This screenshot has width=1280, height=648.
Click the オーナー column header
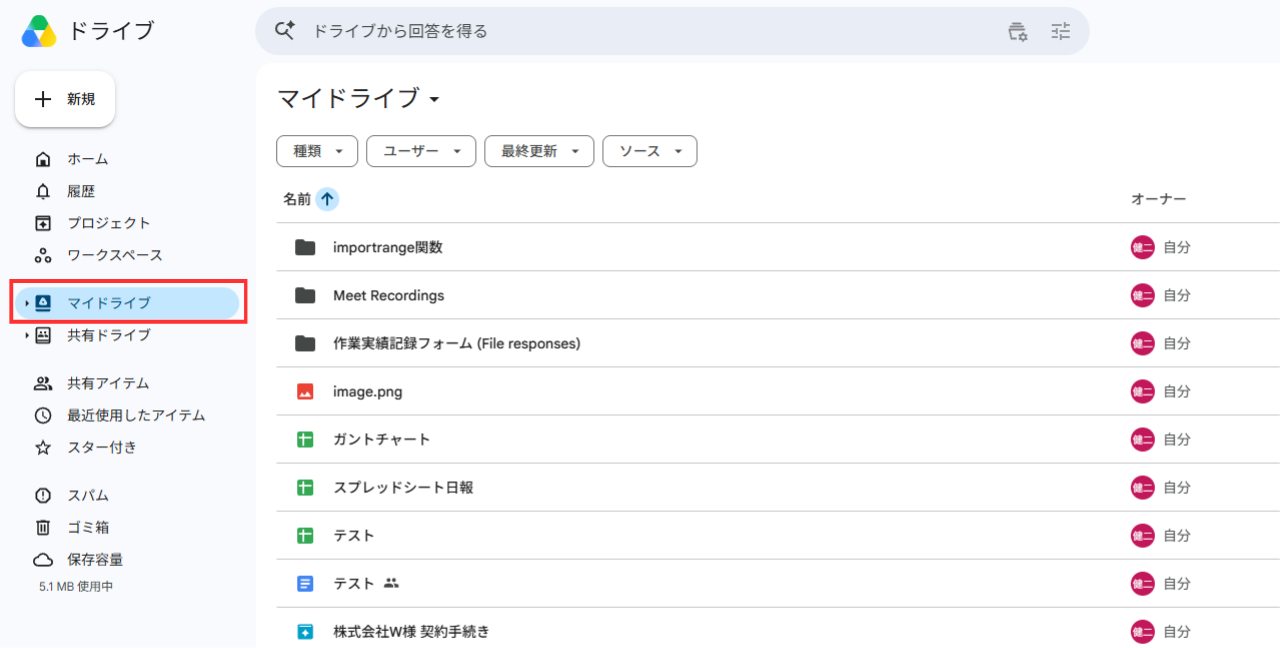tap(1158, 199)
